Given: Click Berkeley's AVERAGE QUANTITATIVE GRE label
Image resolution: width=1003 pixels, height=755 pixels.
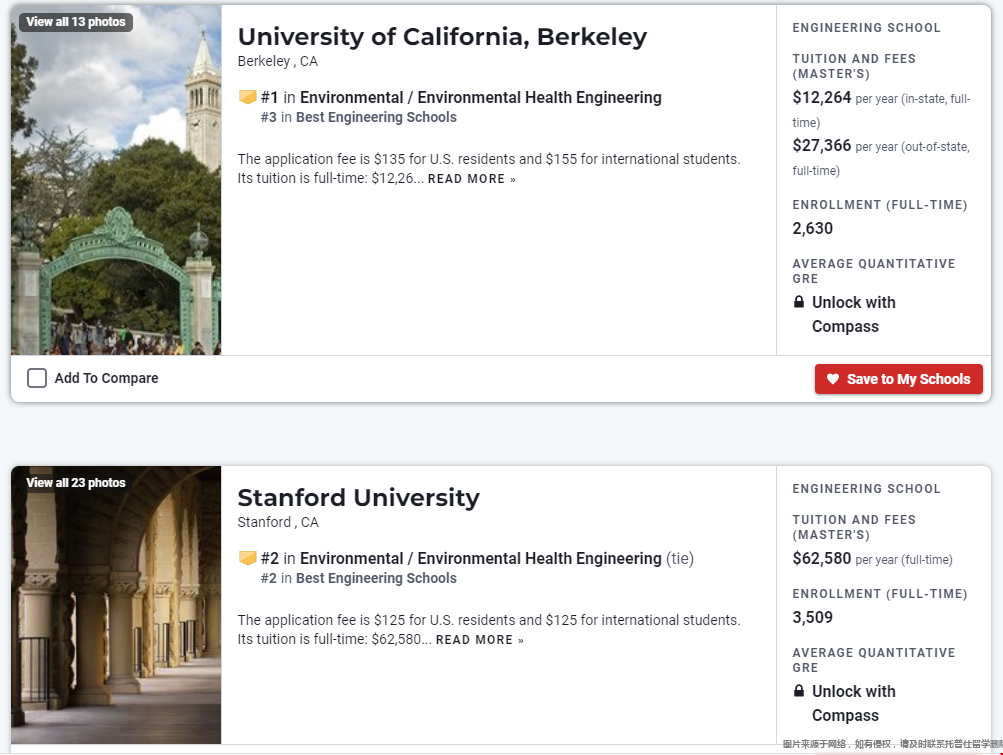Looking at the screenshot, I should tap(874, 271).
